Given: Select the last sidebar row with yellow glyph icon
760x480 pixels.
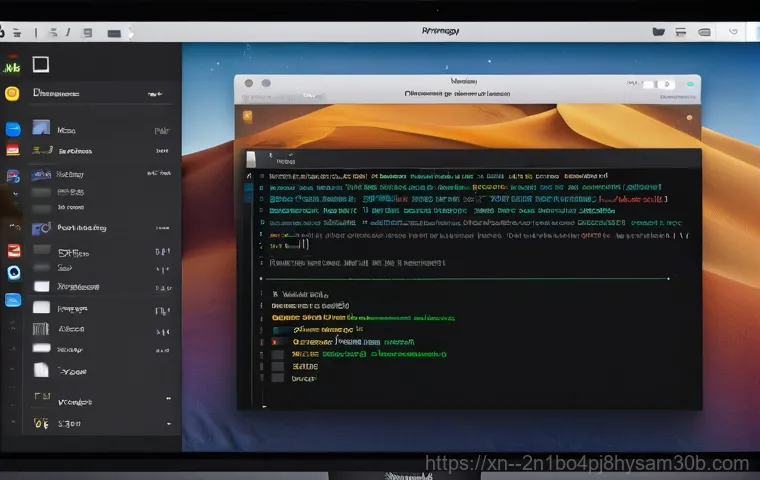Looking at the screenshot, I should [101, 423].
